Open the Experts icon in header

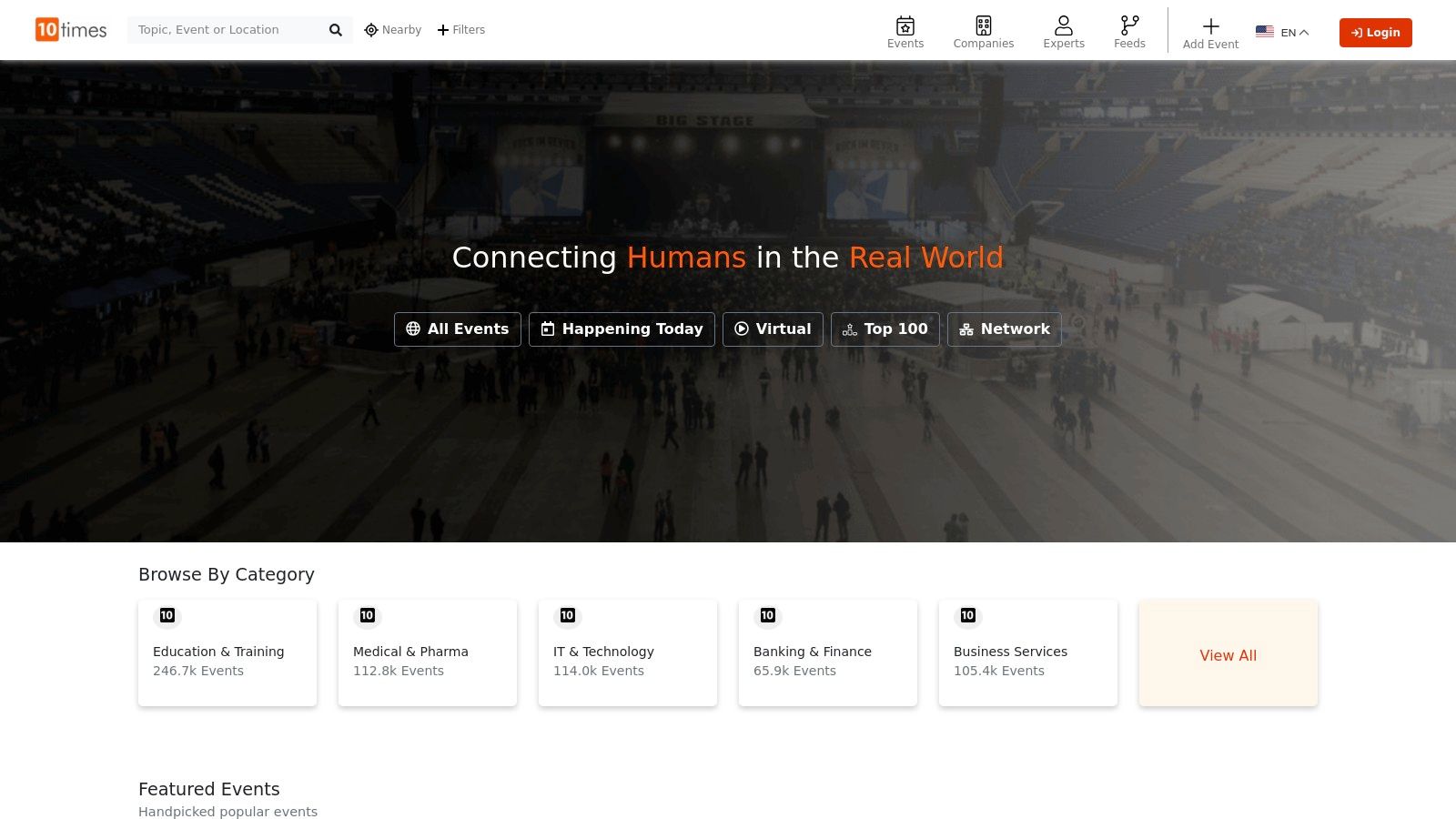point(1063,25)
